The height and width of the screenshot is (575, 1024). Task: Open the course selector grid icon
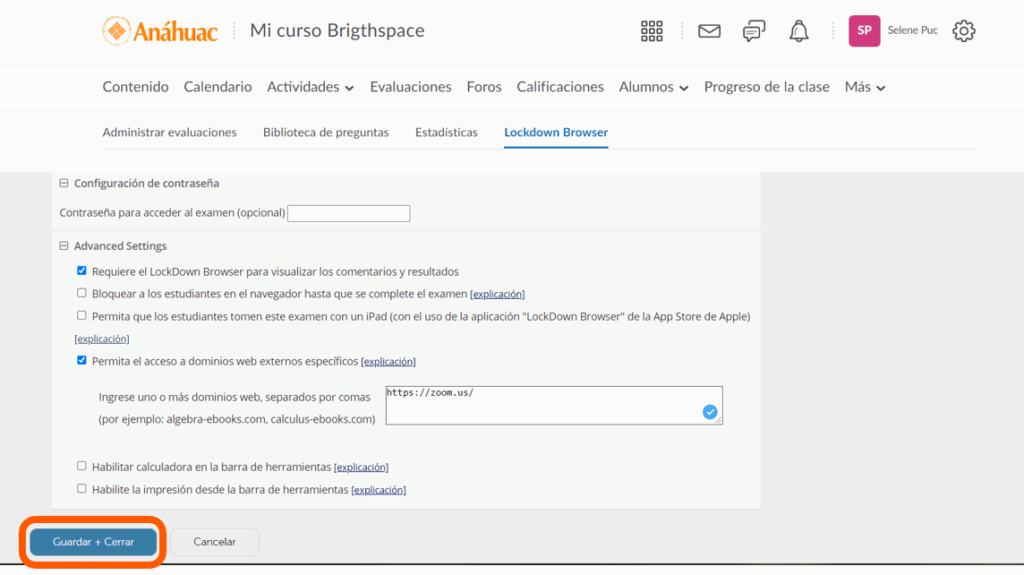pos(652,31)
